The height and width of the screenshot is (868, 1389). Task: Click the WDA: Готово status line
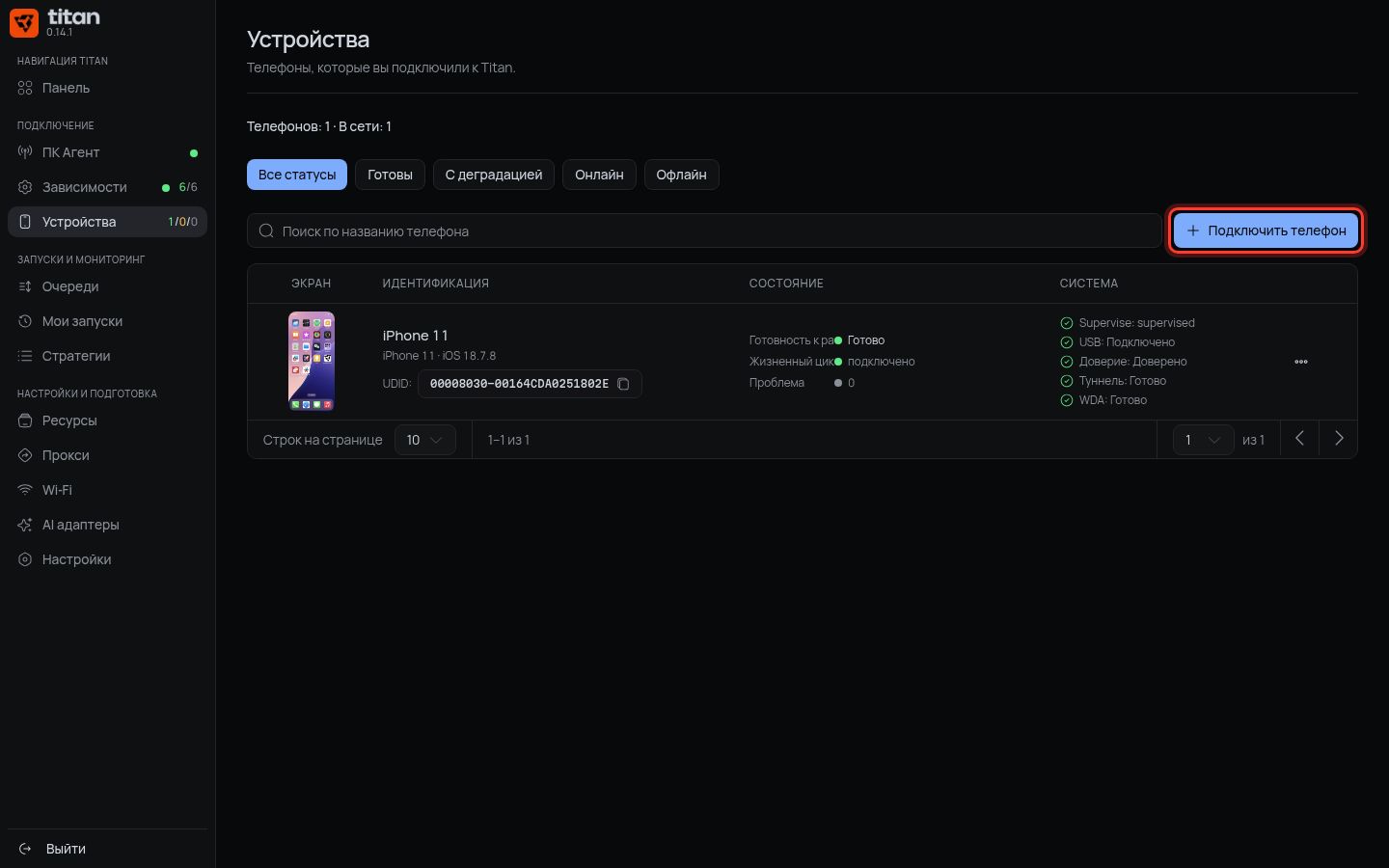[1103, 400]
